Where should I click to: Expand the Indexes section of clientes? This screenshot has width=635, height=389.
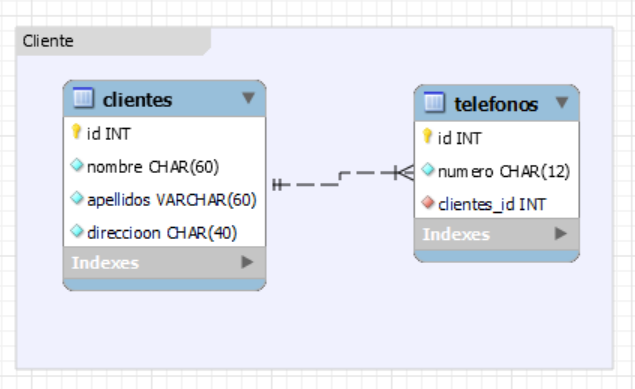coord(247,262)
